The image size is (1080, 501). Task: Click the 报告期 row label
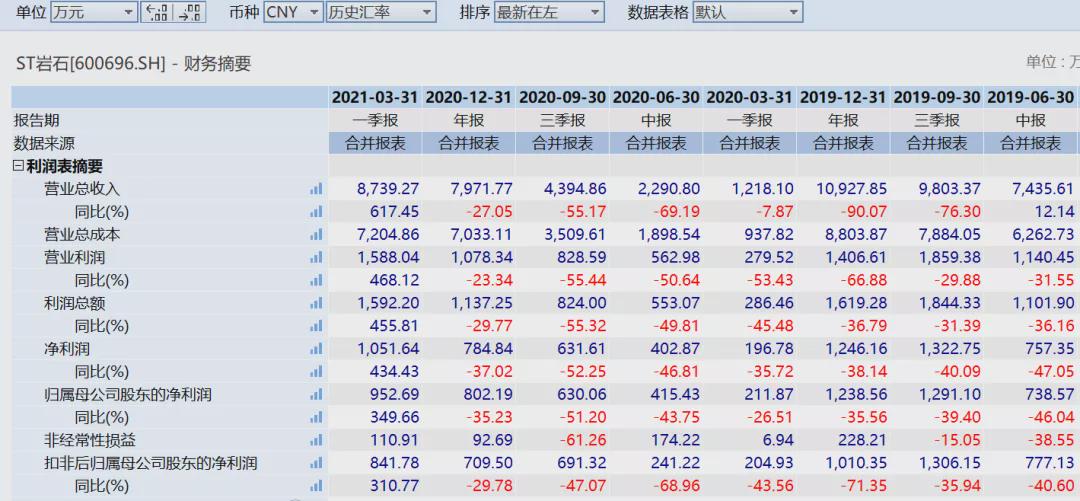(37, 121)
